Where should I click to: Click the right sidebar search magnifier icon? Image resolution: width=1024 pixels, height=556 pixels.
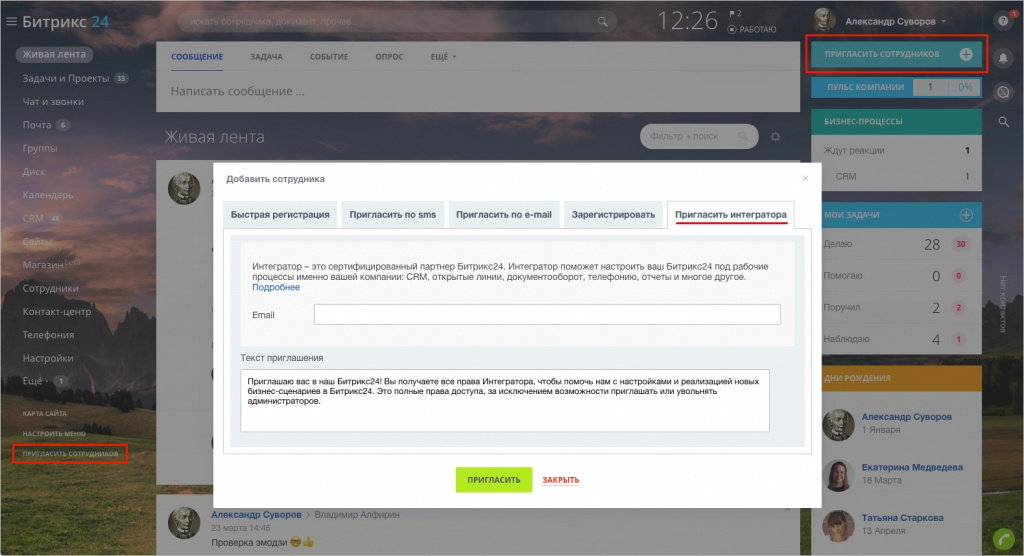[x=1004, y=122]
